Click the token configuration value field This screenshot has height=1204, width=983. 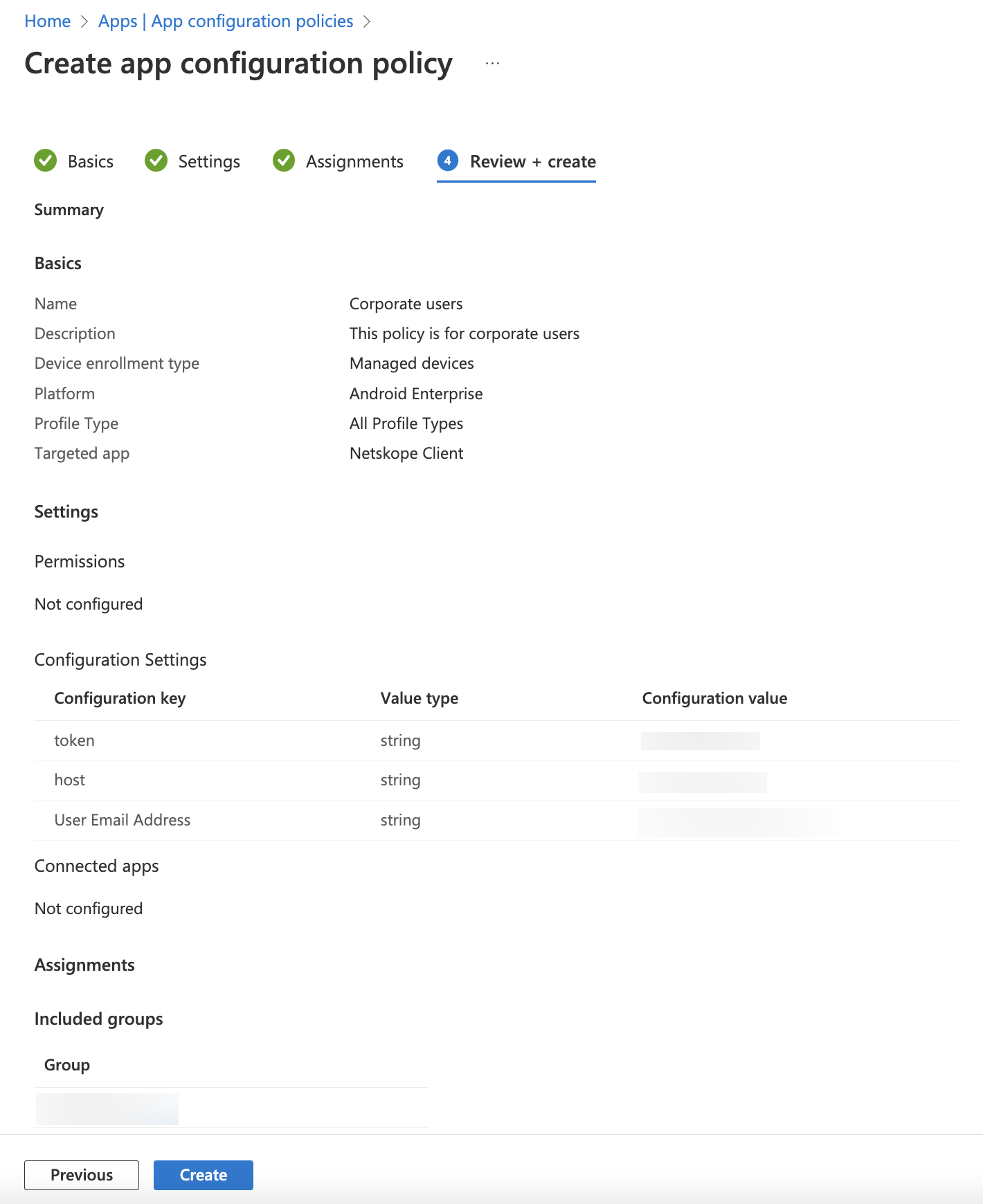pos(700,741)
